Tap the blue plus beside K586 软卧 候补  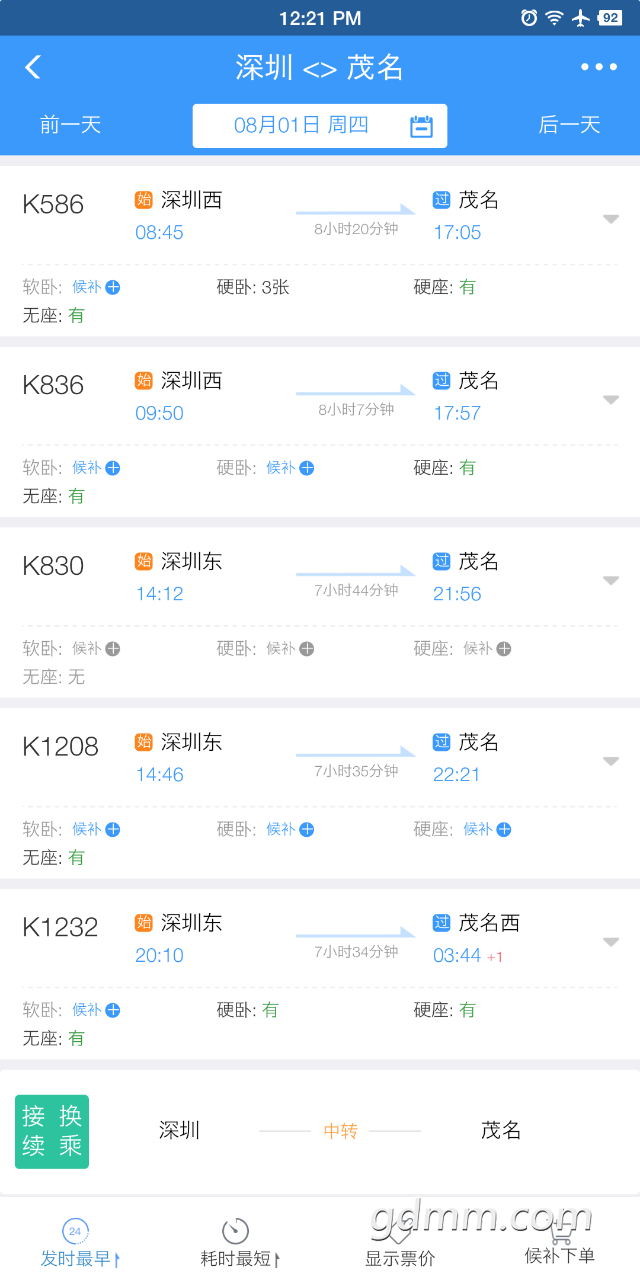click(x=113, y=287)
